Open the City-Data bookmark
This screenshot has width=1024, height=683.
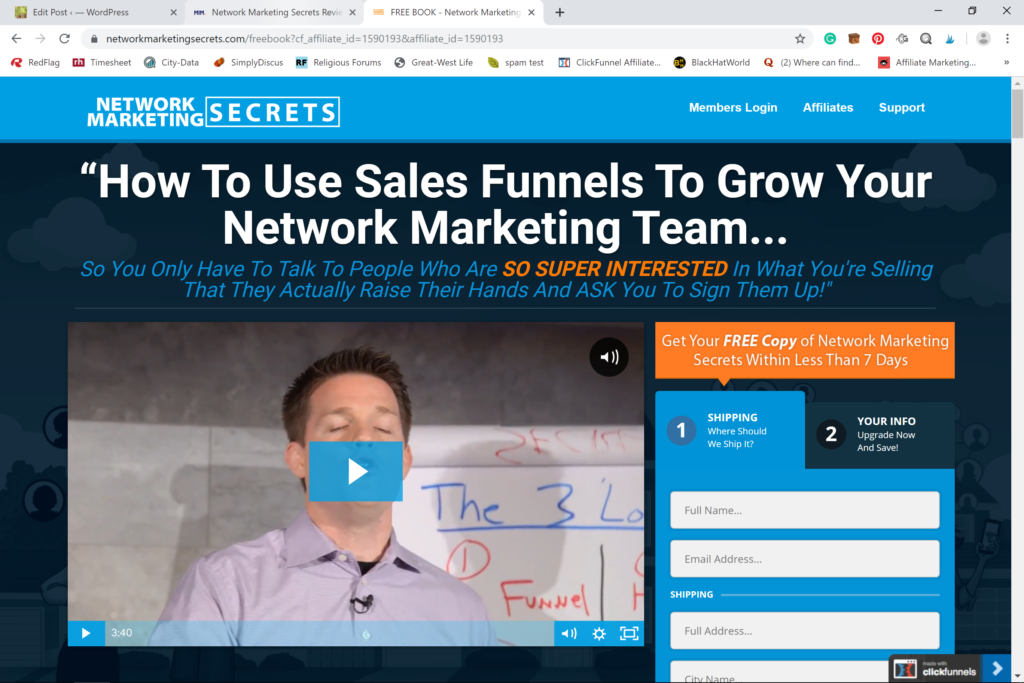click(x=172, y=63)
